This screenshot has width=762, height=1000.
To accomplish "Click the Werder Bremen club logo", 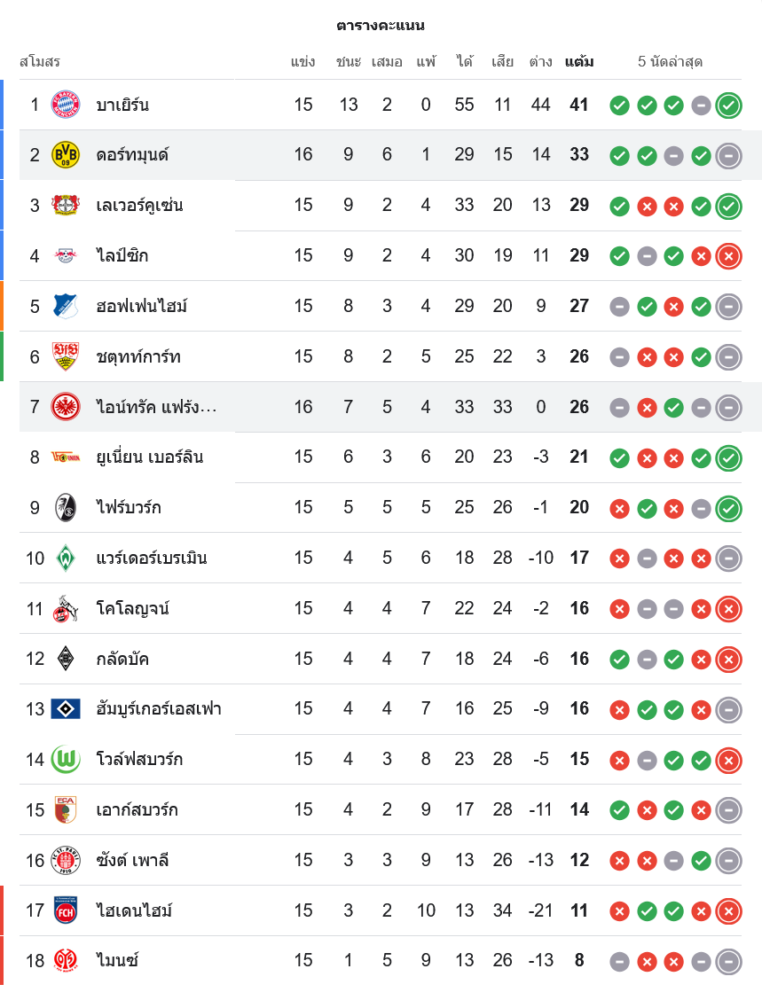I will 65,558.
